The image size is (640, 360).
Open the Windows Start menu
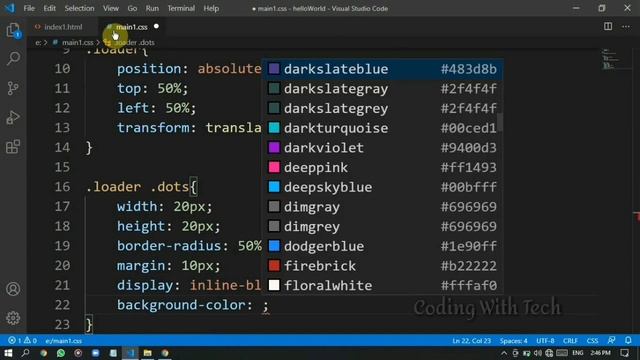click(x=8, y=353)
